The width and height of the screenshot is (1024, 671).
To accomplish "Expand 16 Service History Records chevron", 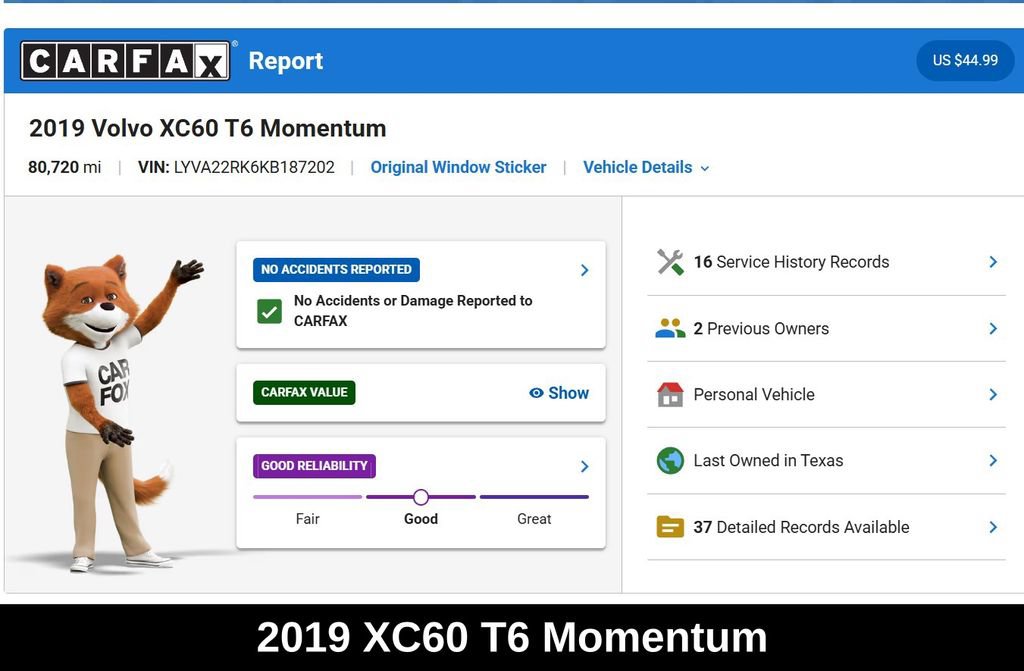I will [x=993, y=262].
